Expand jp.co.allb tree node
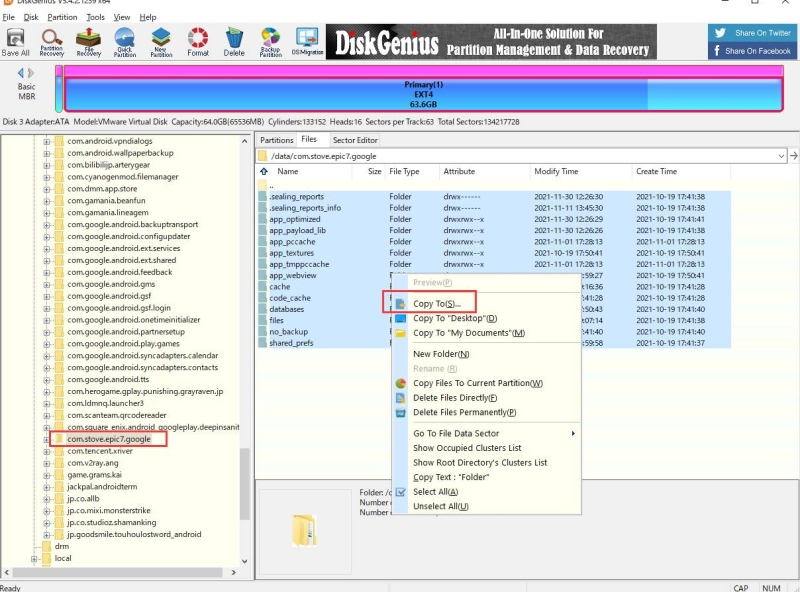This screenshot has width=800, height=592. click(x=46, y=499)
